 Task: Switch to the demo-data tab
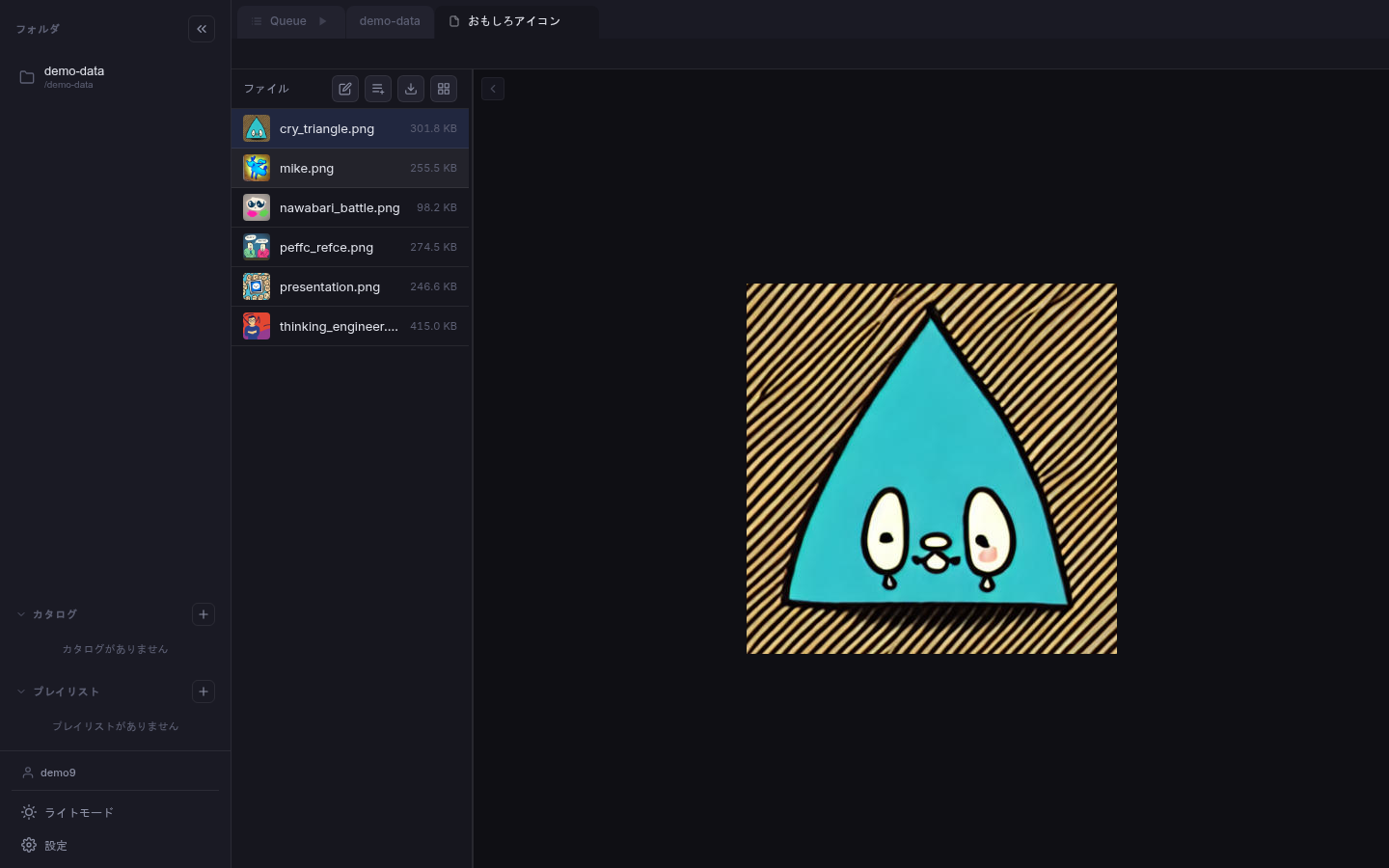pyautogui.click(x=390, y=21)
